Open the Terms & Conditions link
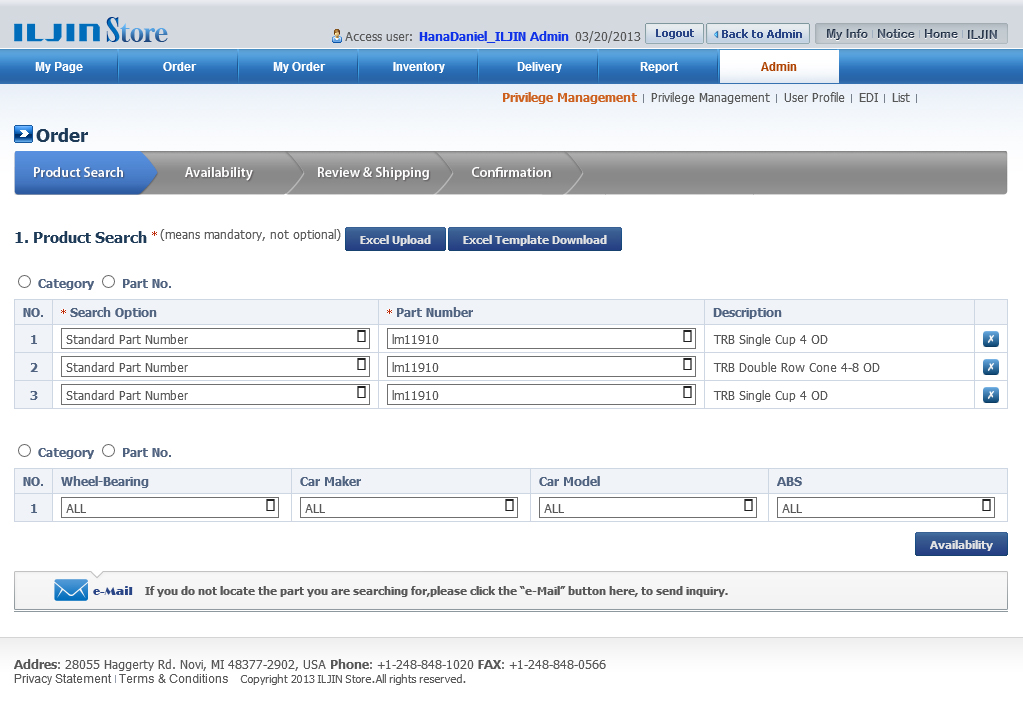The height and width of the screenshot is (701, 1023). (174, 679)
